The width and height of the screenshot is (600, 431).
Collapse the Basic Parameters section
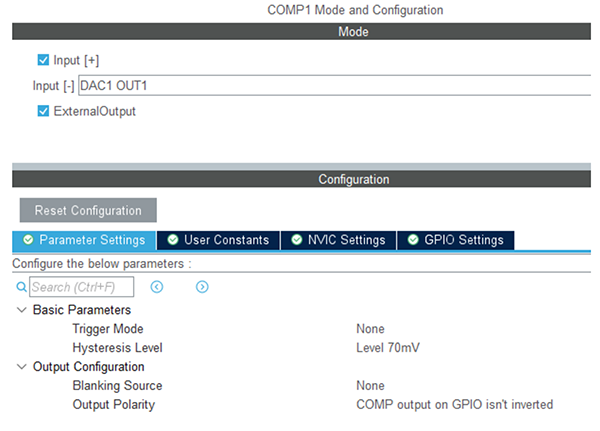click(x=21, y=310)
